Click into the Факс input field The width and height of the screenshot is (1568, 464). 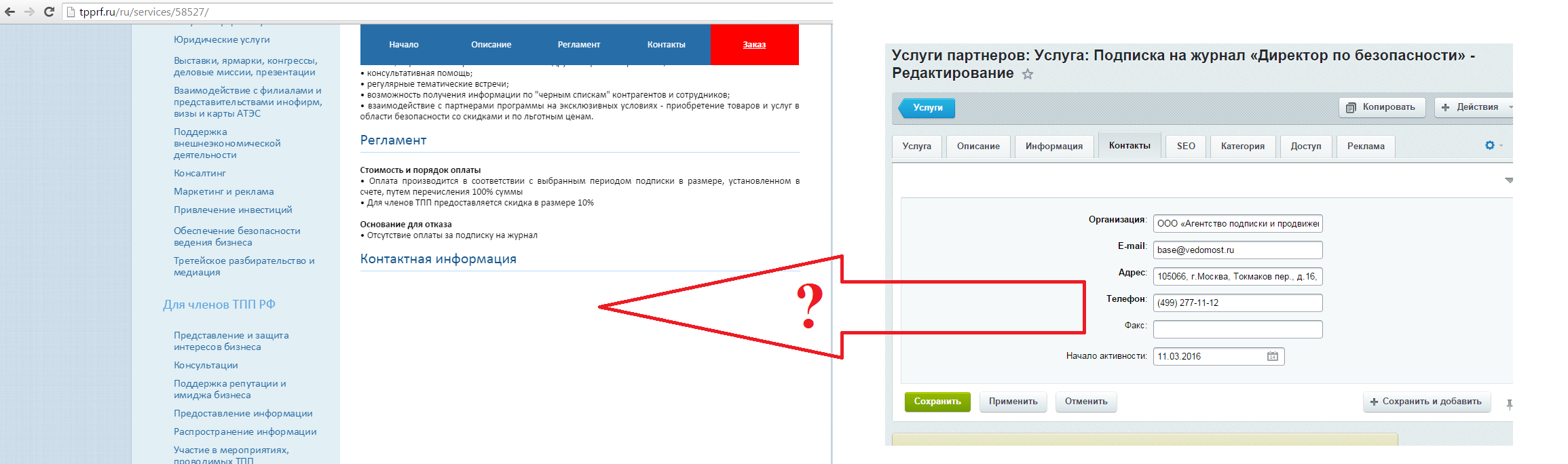click(x=1237, y=329)
